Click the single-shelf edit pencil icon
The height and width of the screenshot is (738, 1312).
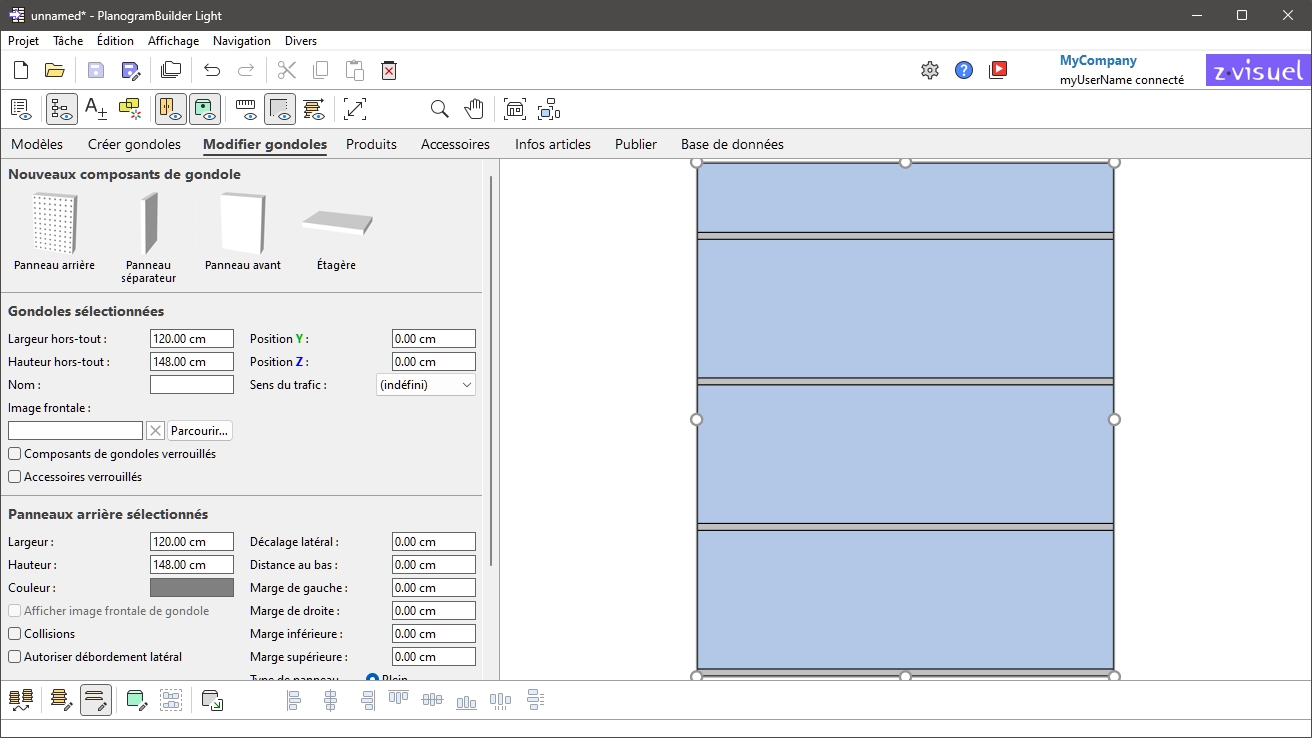click(96, 700)
